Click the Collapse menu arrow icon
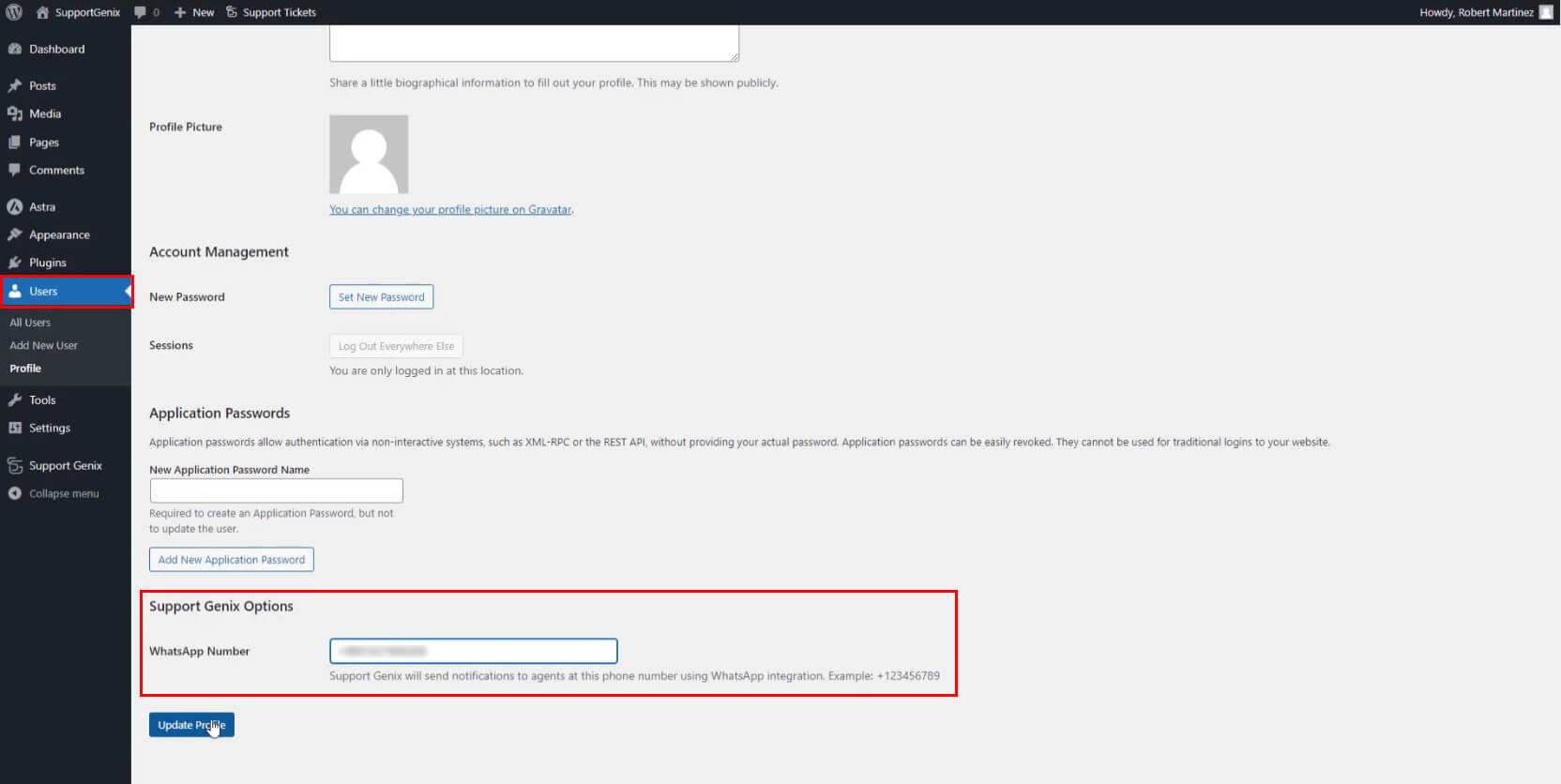This screenshot has width=1561, height=784. point(15,493)
